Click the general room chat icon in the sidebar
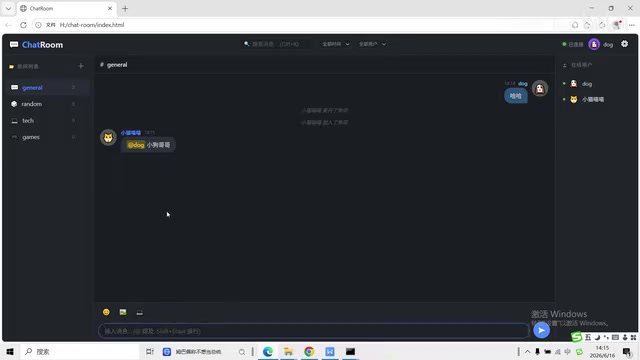 (15, 87)
